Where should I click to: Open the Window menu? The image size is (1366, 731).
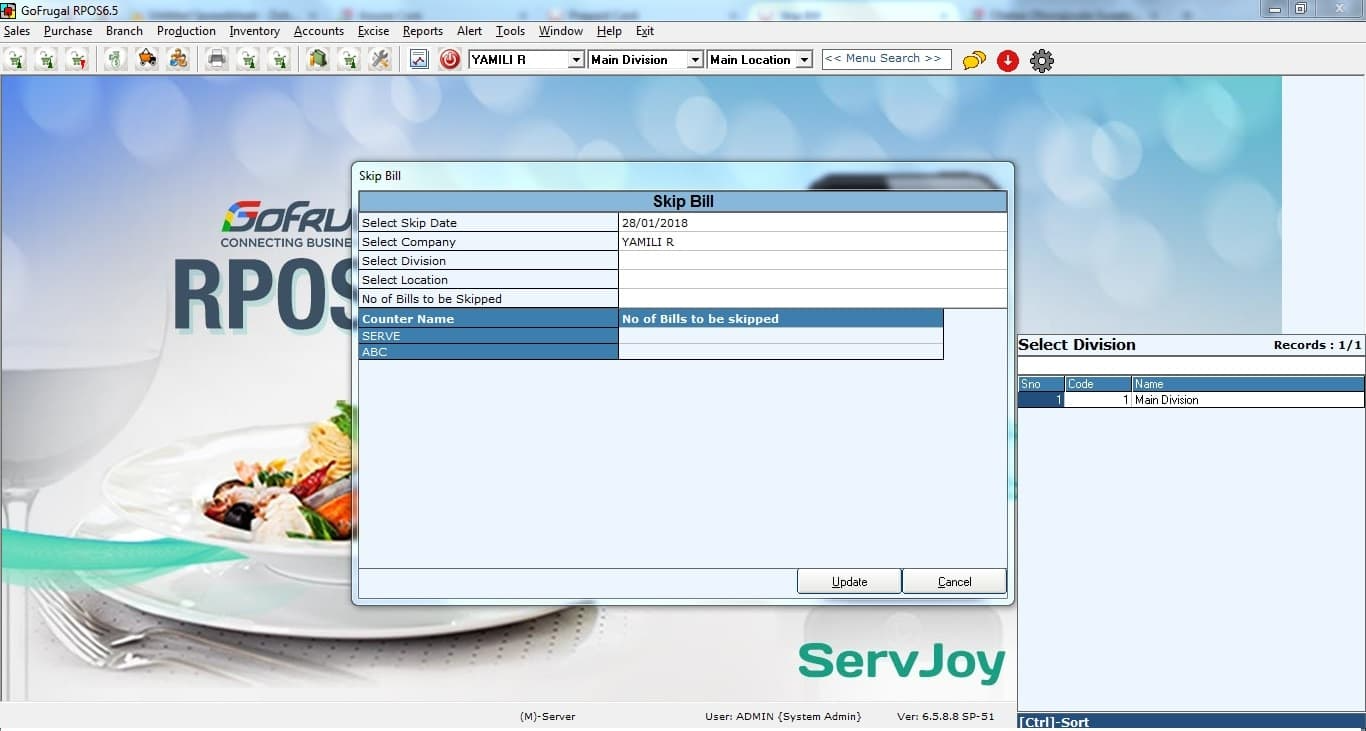pos(560,31)
